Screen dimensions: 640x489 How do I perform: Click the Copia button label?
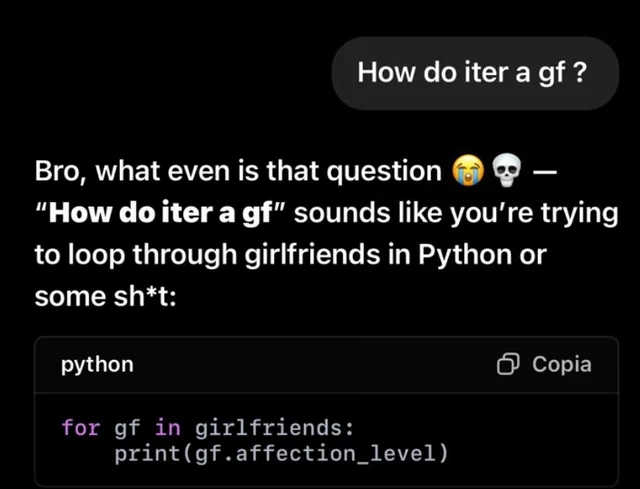tap(562, 364)
